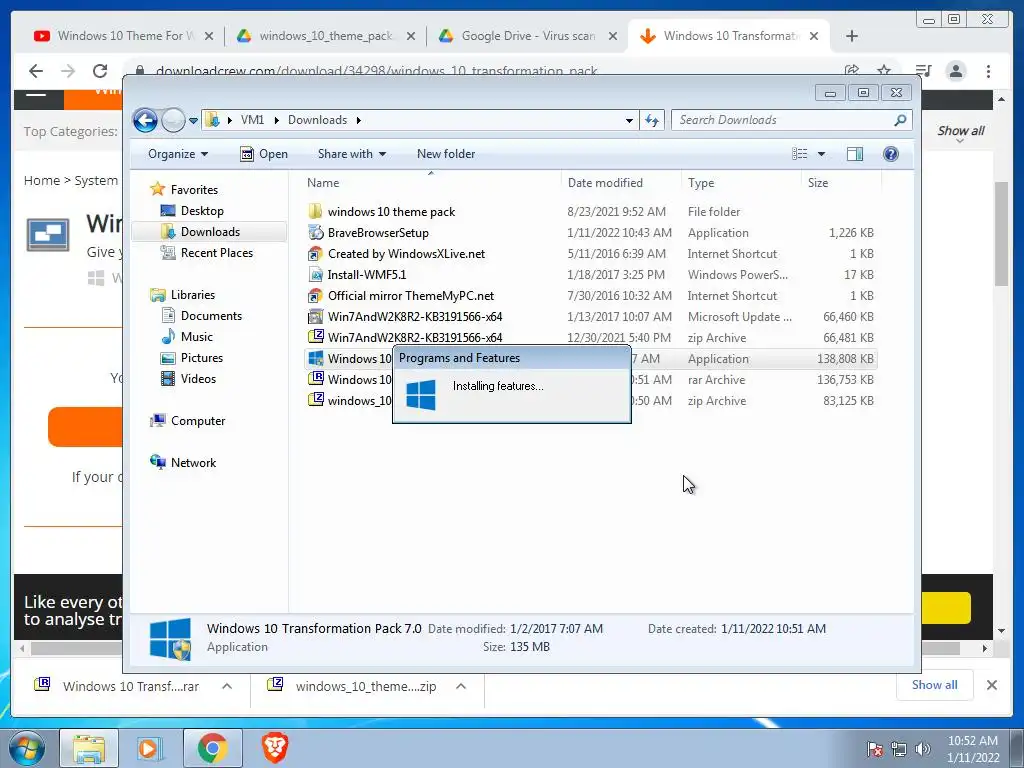
Task: Select Downloads in the navigation pane
Action: (210, 232)
